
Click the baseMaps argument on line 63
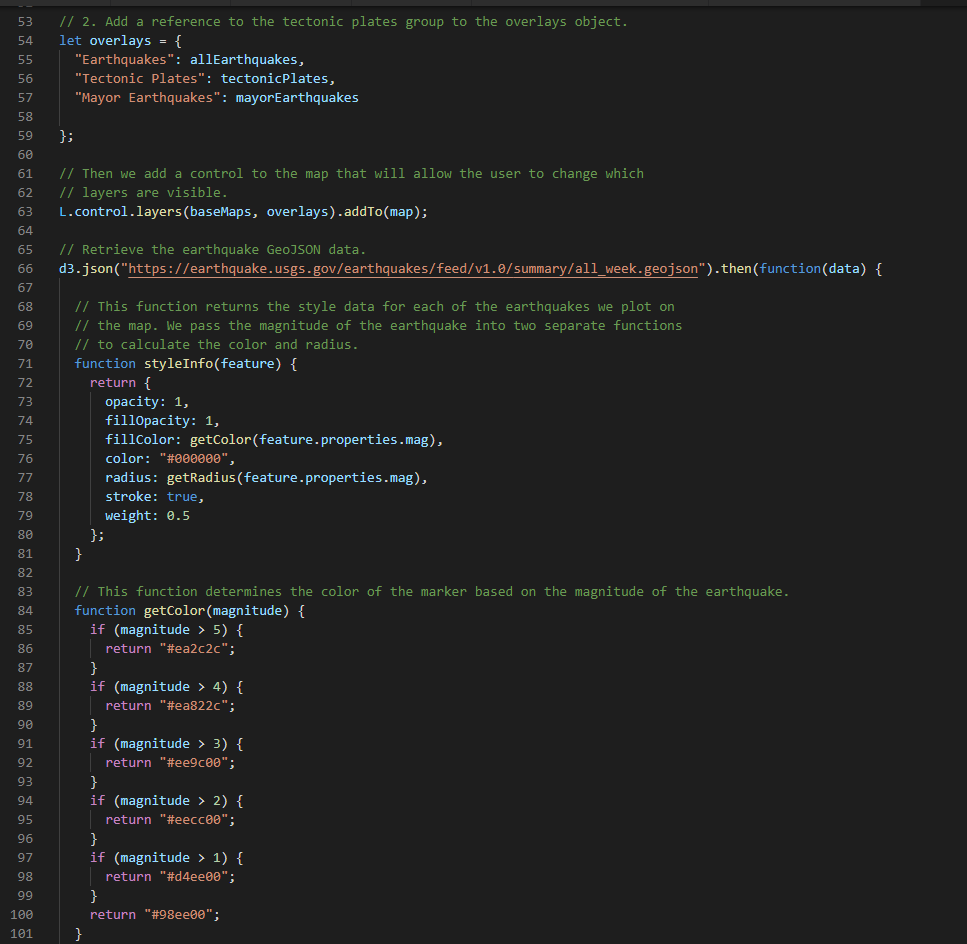[221, 211]
